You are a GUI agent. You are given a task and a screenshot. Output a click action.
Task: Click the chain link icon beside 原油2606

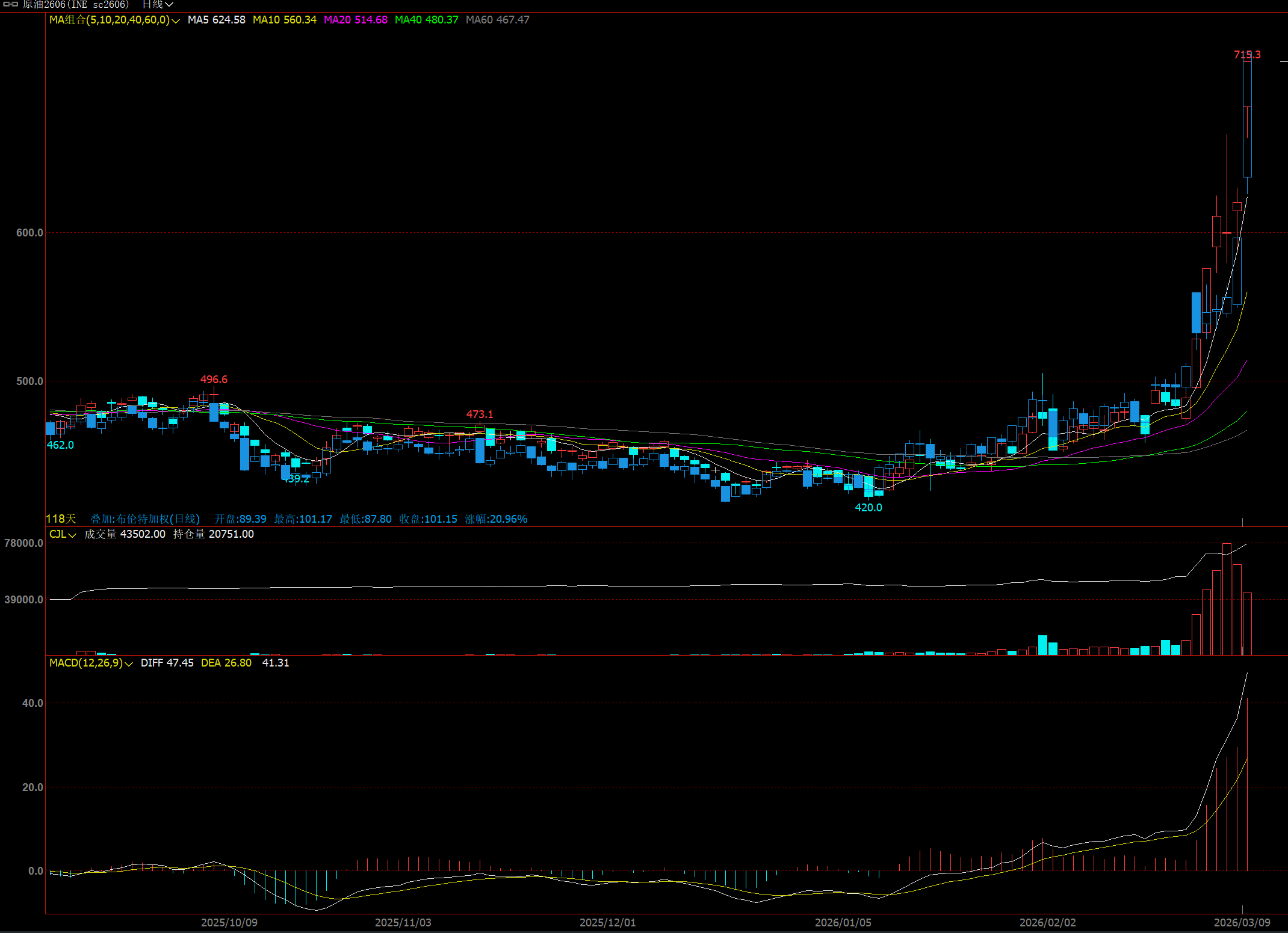pos(11,4)
